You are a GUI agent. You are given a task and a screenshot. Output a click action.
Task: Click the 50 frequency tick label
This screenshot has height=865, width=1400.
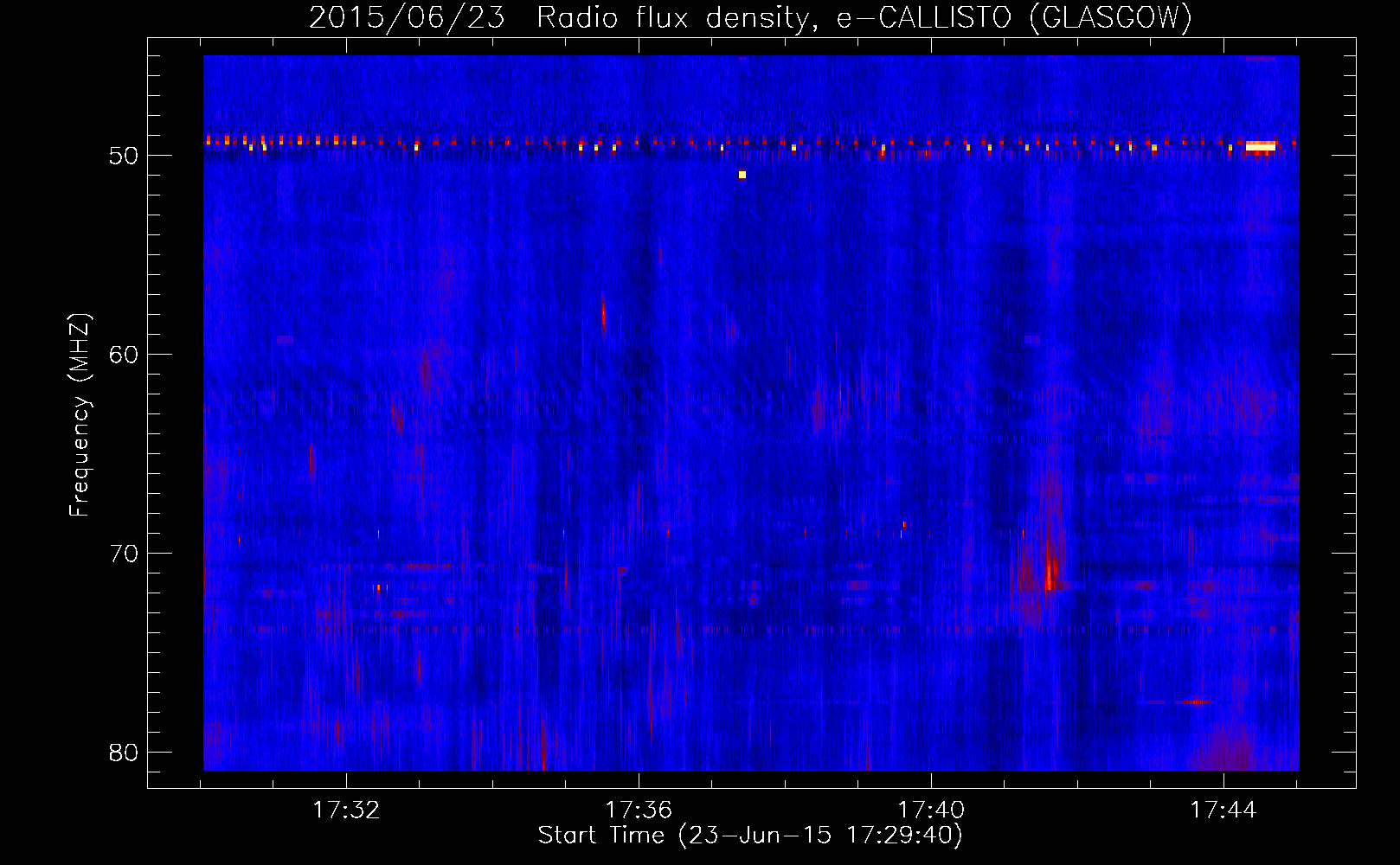pos(124,156)
